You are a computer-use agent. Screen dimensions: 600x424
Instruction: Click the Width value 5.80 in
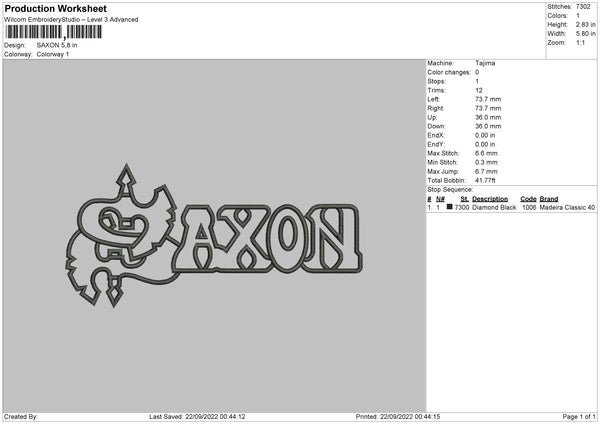[585, 34]
